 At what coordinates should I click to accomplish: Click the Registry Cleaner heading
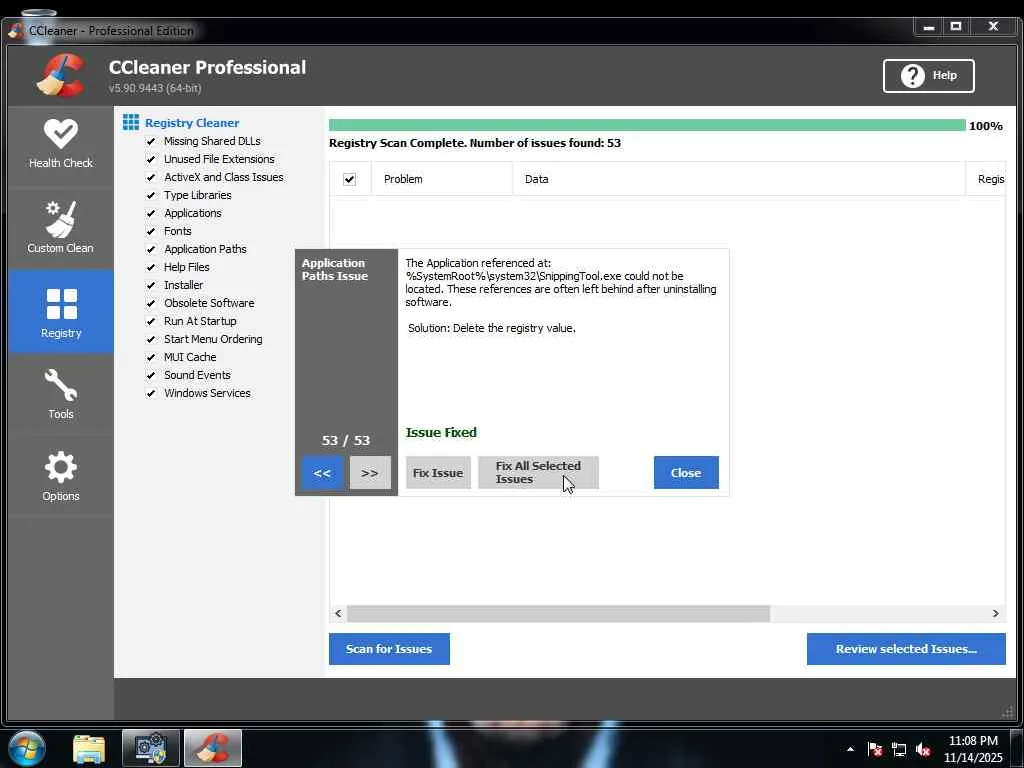click(192, 123)
